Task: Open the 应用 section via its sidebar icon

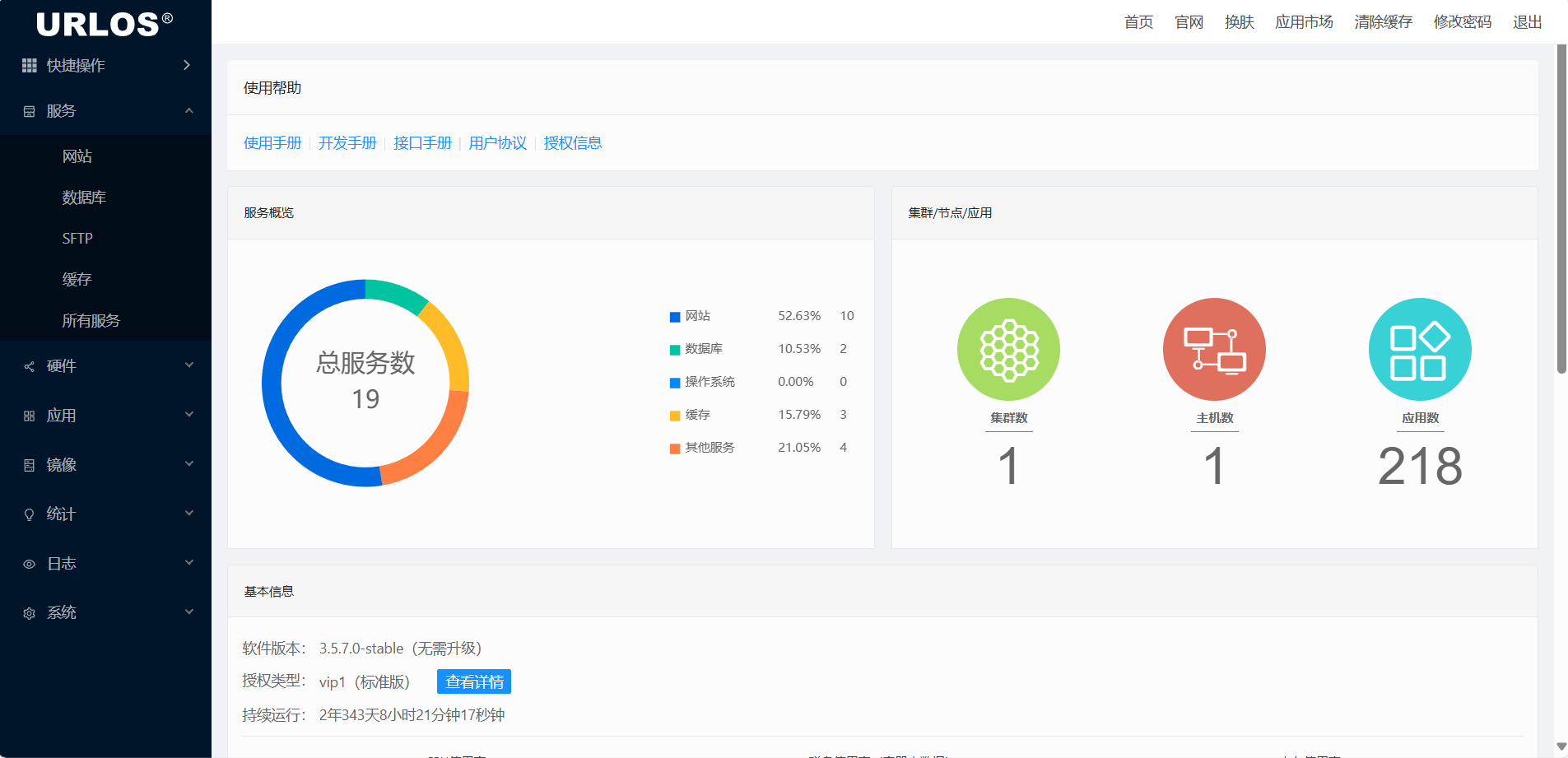Action: tap(29, 415)
